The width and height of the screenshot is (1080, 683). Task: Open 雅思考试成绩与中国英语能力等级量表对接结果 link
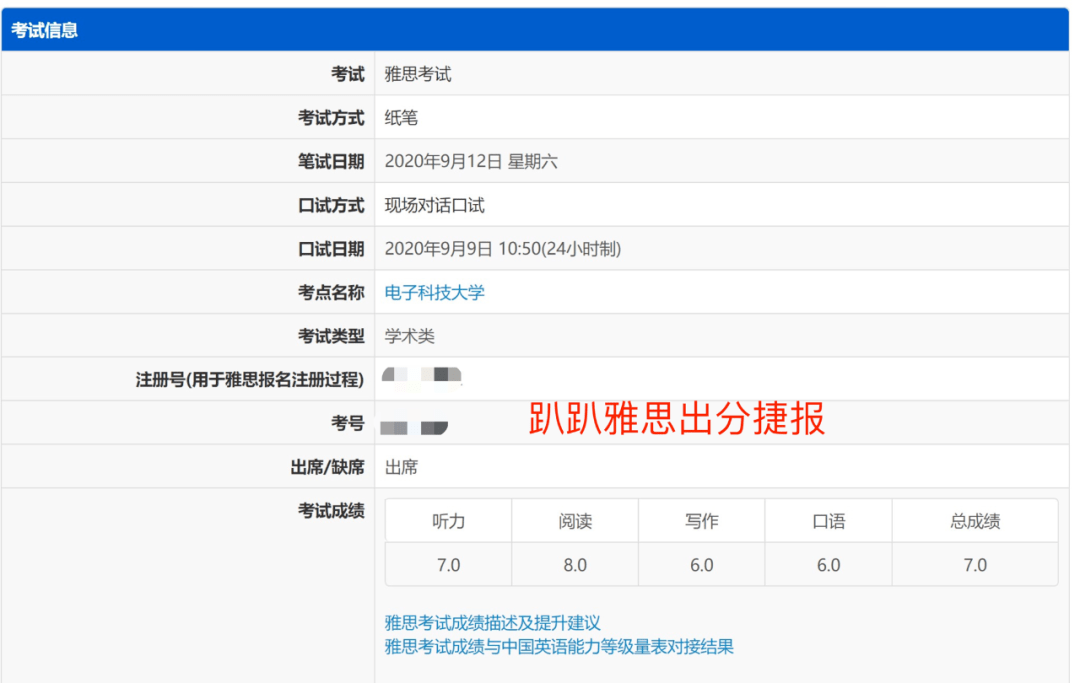tap(559, 647)
